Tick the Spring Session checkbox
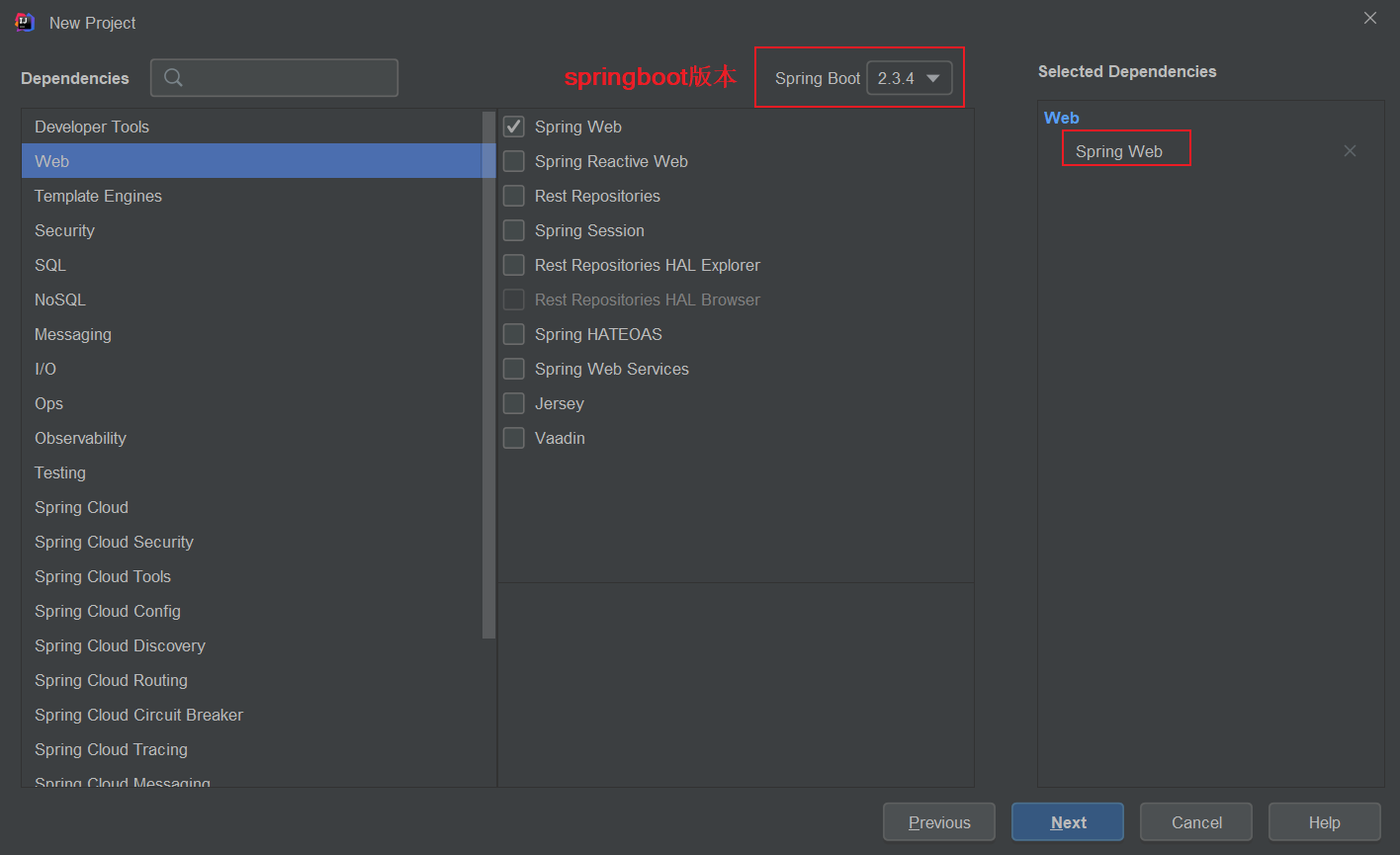This screenshot has height=855, width=1400. (514, 230)
